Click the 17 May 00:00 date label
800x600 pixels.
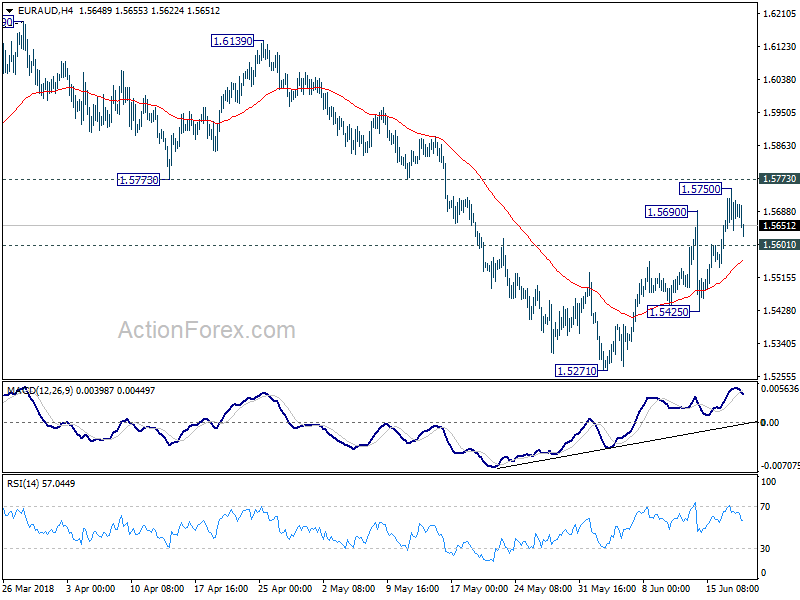tap(479, 588)
